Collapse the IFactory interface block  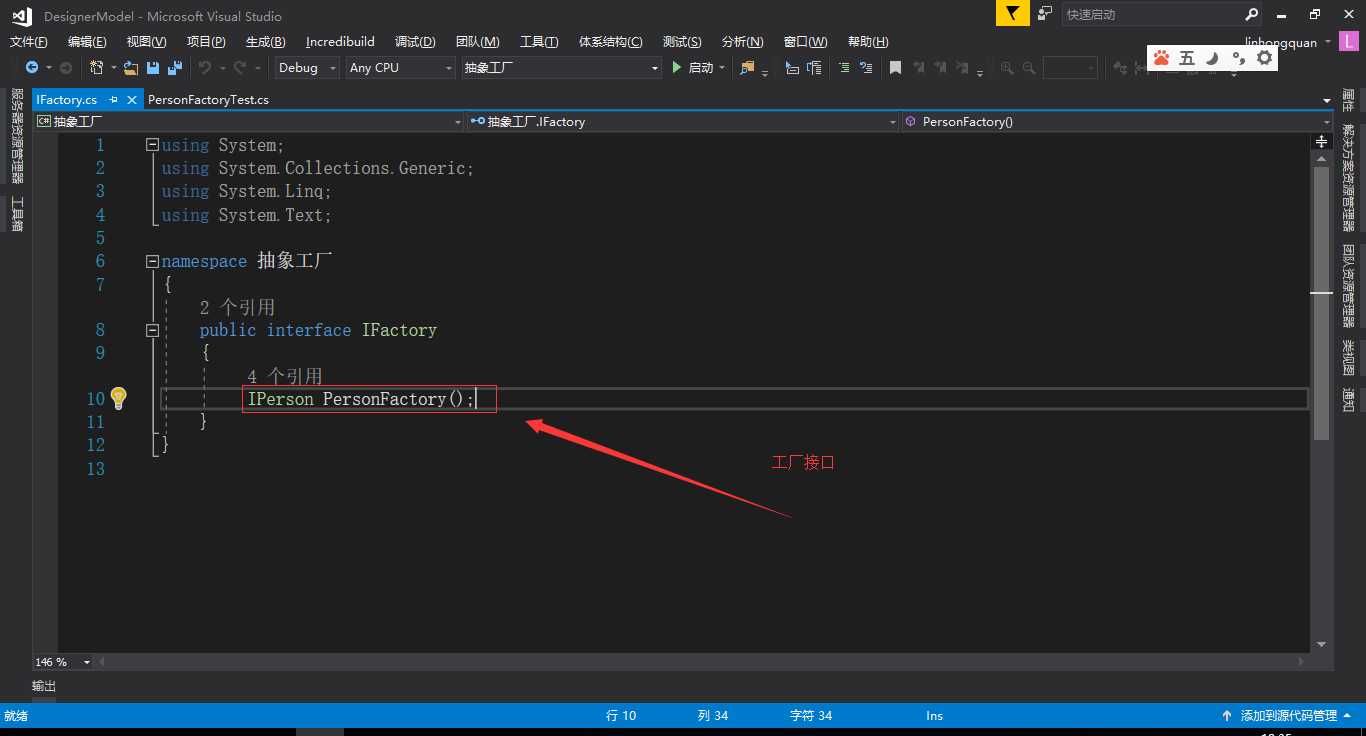pos(152,329)
